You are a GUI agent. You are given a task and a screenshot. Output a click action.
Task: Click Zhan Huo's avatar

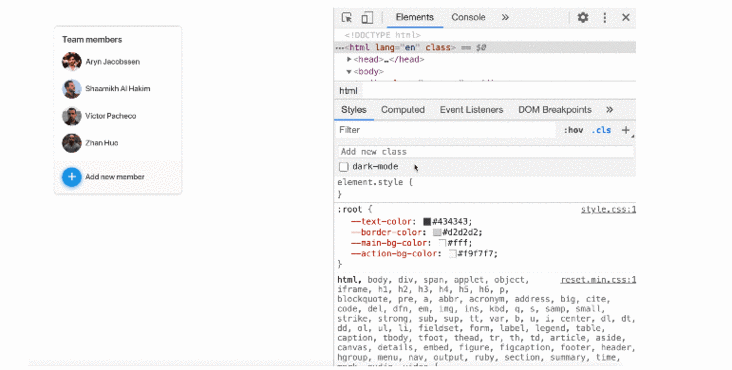(71, 143)
